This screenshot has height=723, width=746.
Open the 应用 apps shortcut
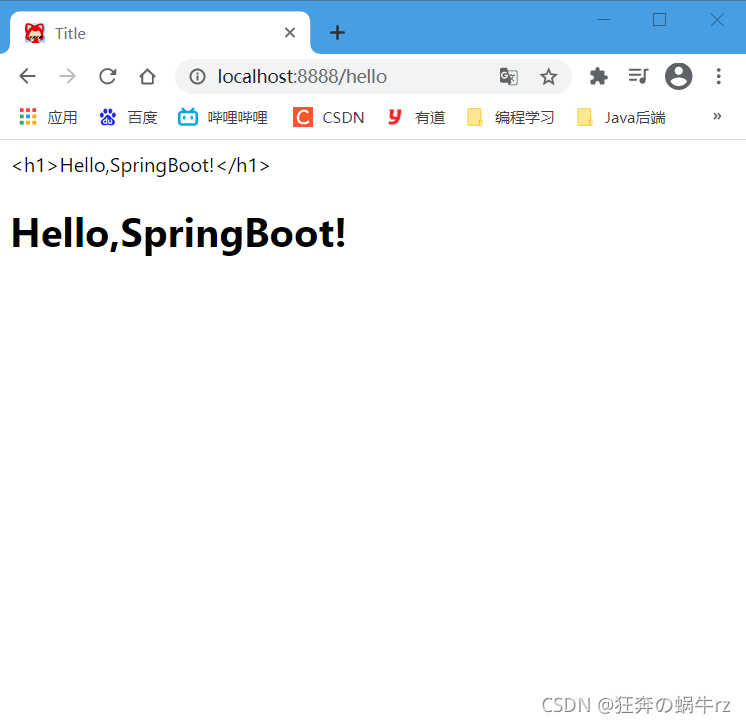coord(48,117)
